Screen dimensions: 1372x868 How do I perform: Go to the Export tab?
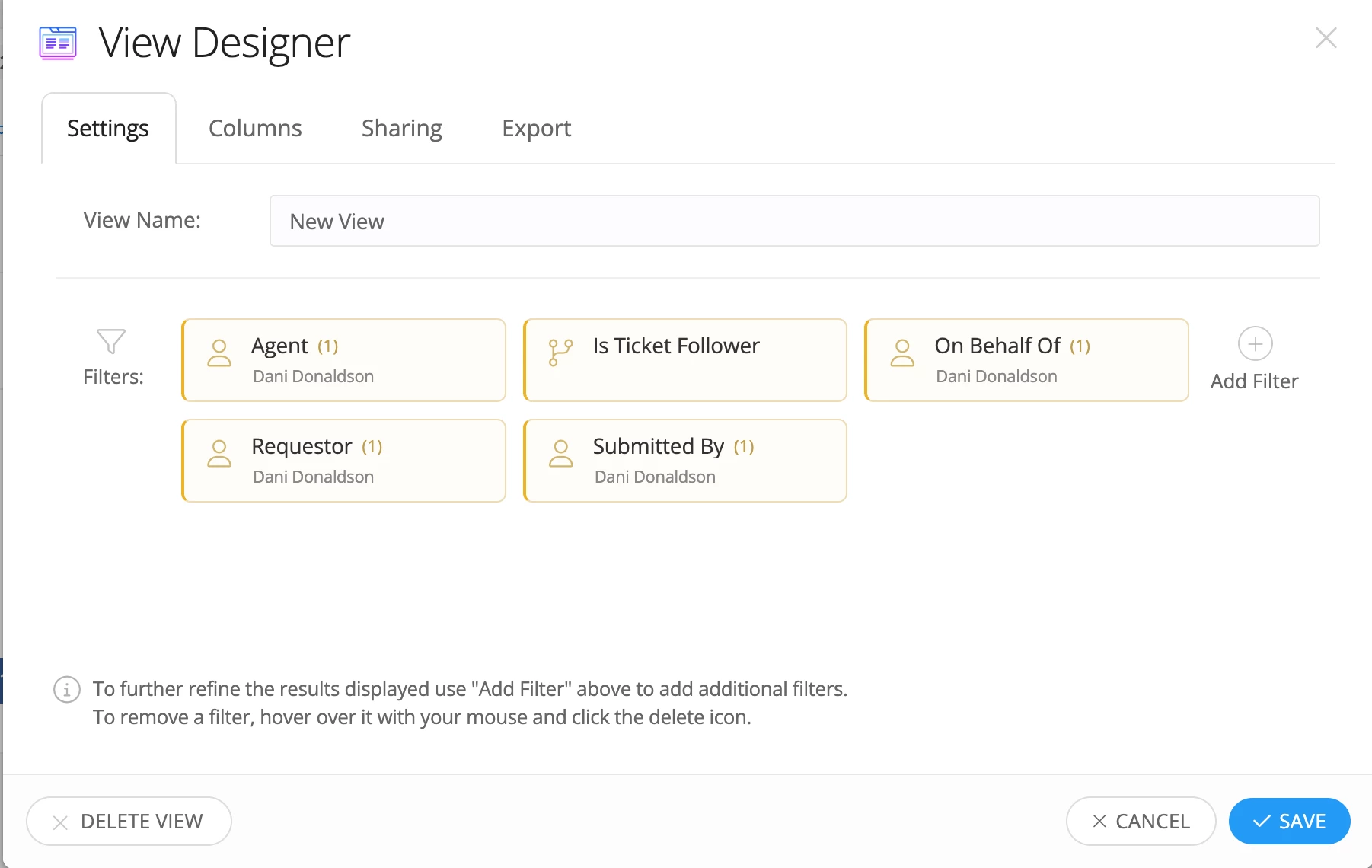coord(536,128)
